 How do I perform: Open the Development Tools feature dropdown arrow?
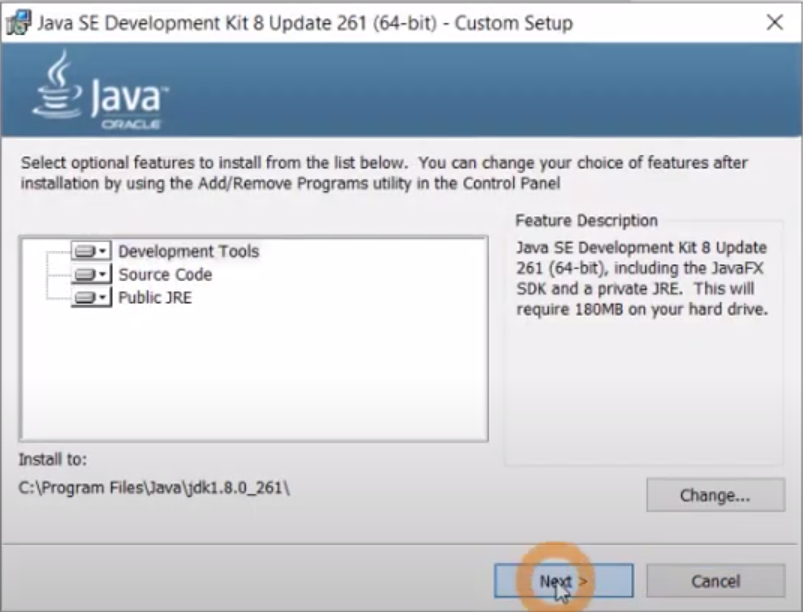[103, 251]
